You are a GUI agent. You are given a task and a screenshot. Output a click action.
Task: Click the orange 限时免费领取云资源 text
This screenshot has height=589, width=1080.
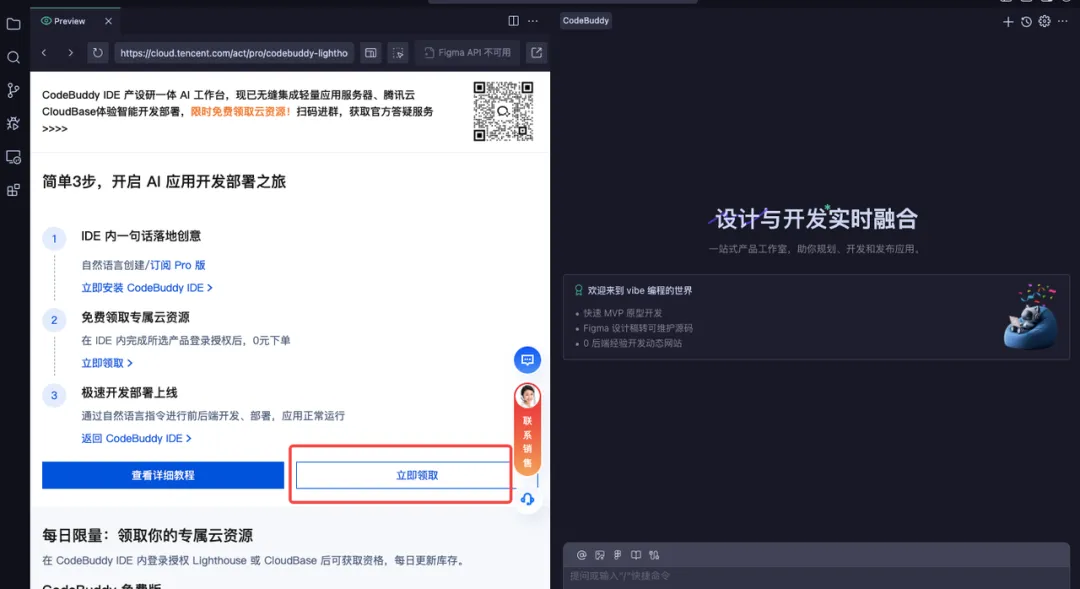click(x=240, y=112)
